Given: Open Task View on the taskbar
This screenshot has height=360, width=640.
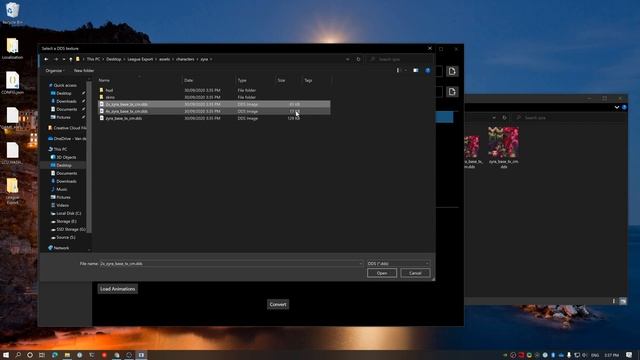Looking at the screenshot, I should coord(42,355).
